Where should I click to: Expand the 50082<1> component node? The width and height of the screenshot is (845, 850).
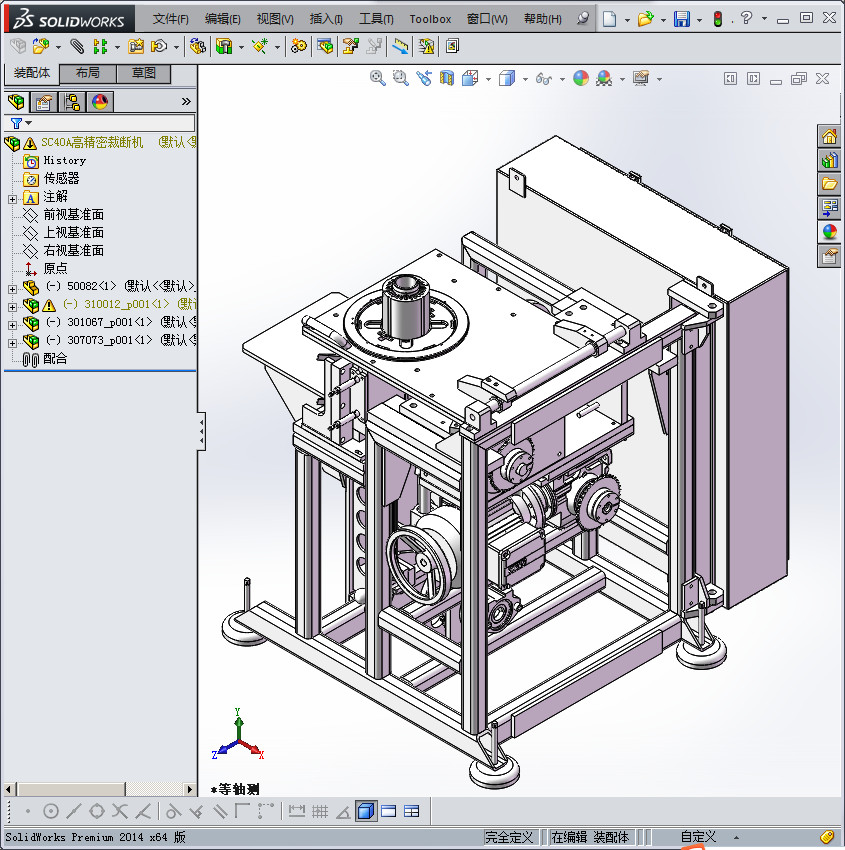pyautogui.click(x=12, y=287)
